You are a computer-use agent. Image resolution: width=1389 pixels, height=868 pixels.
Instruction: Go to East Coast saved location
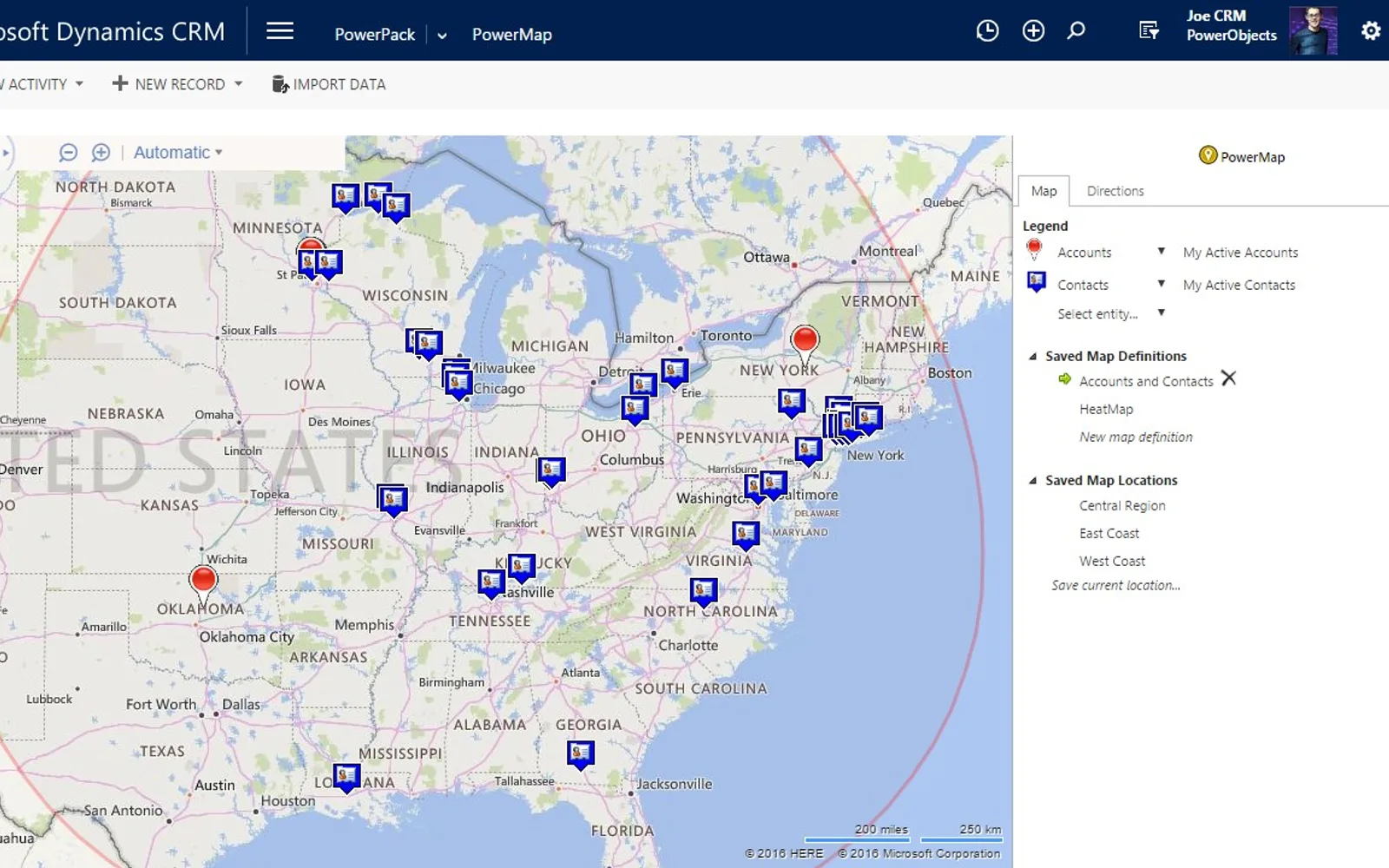pyautogui.click(x=1109, y=533)
